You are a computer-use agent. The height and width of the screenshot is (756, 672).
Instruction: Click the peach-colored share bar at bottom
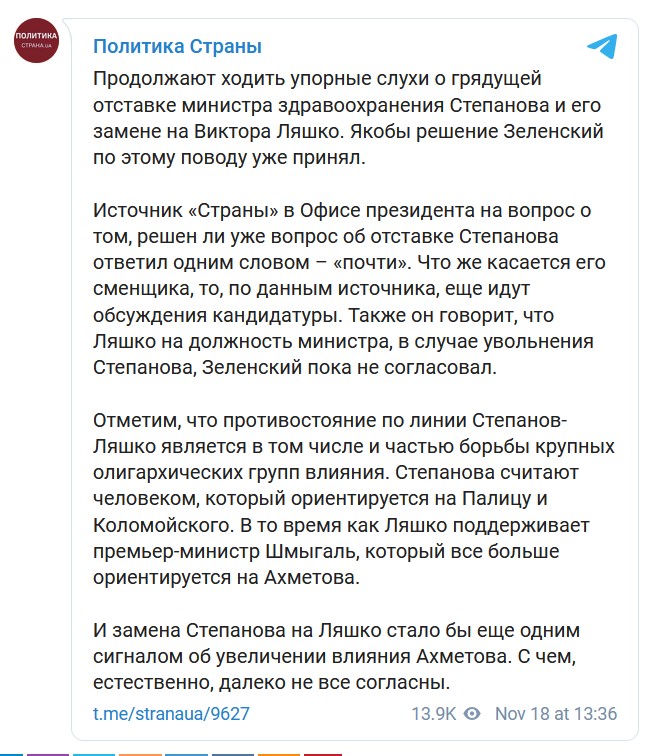(x=140, y=755)
